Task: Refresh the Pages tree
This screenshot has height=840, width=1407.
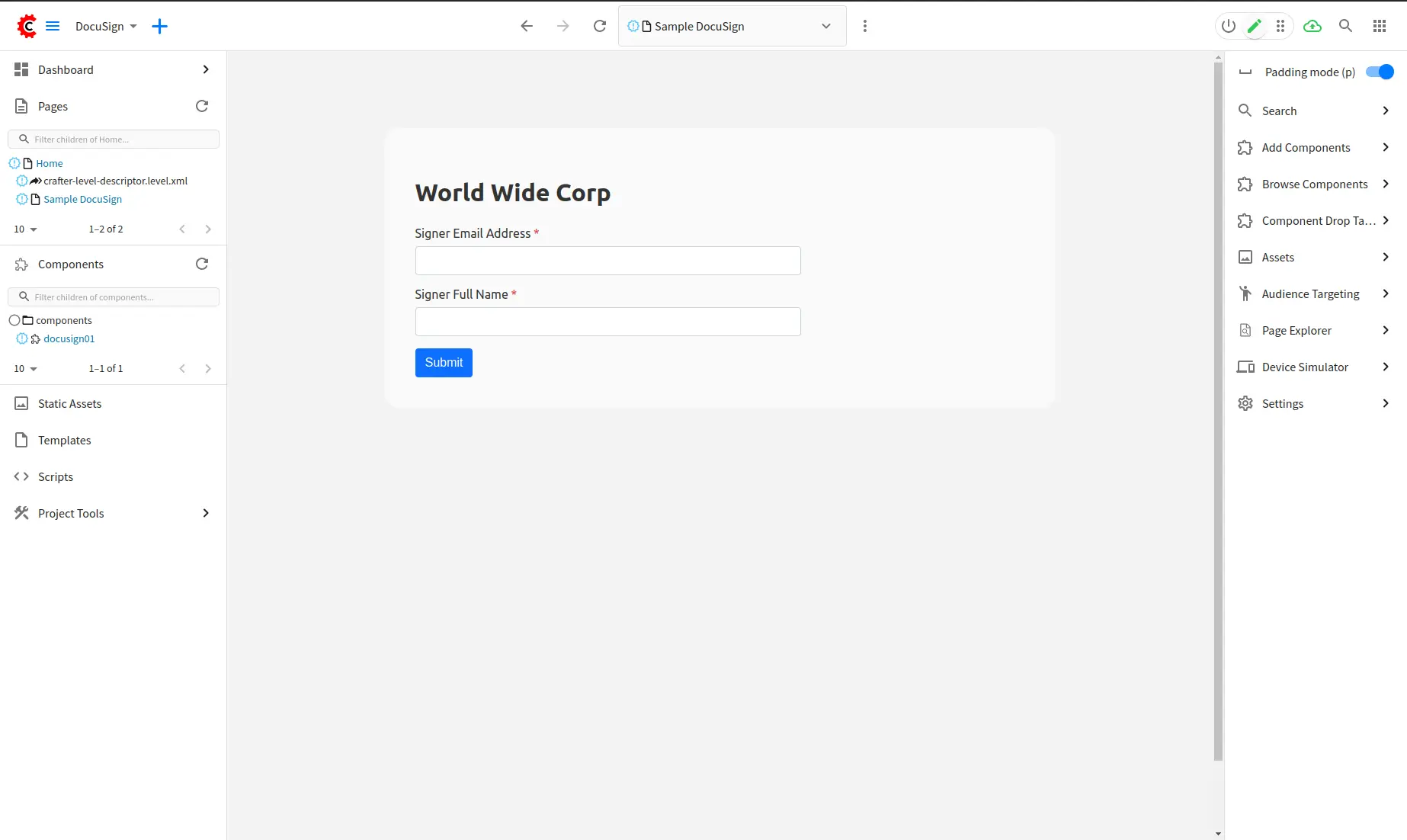Action: coord(202,107)
